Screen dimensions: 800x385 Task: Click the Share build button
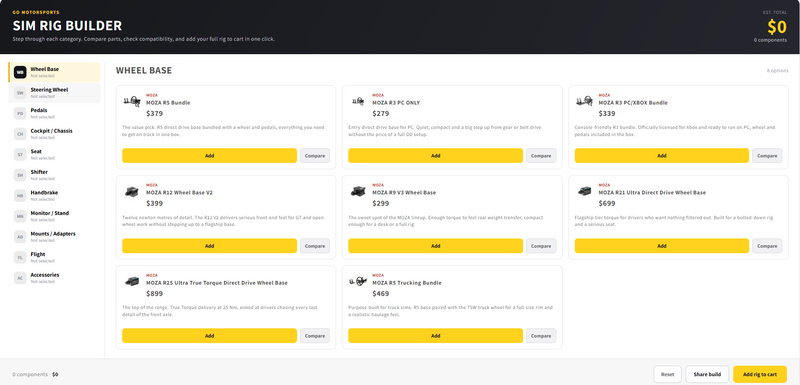707,374
